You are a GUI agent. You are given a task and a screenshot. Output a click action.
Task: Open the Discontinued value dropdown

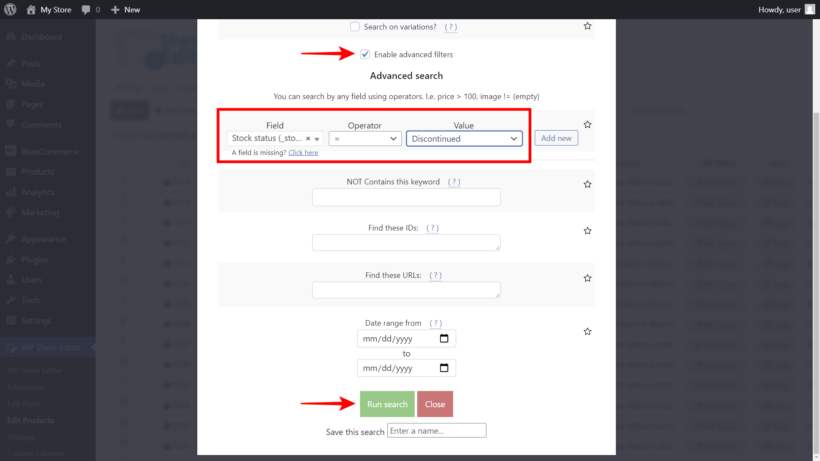pos(464,139)
